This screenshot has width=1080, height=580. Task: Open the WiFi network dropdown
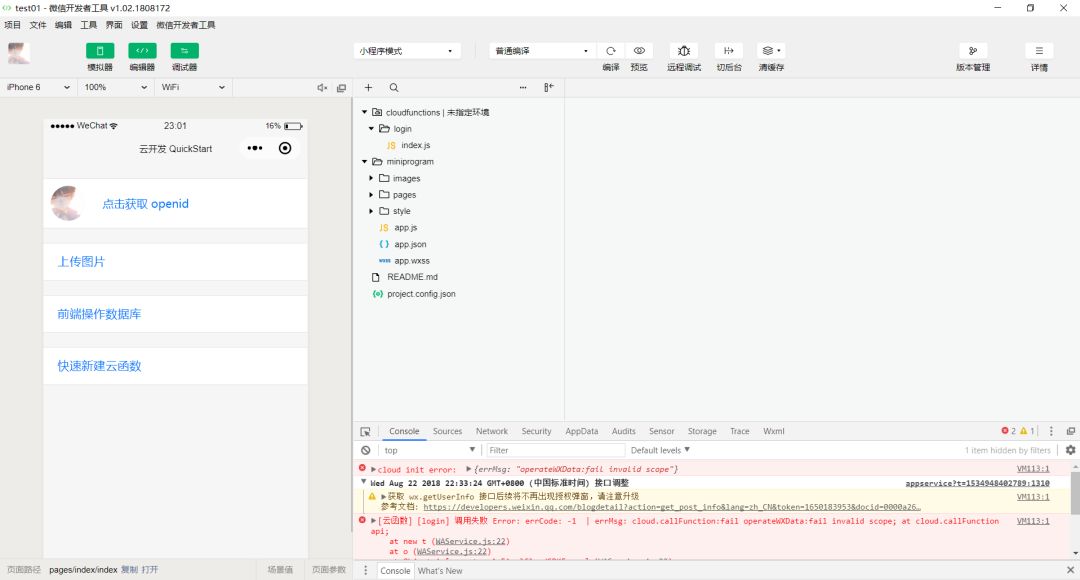tap(193, 87)
